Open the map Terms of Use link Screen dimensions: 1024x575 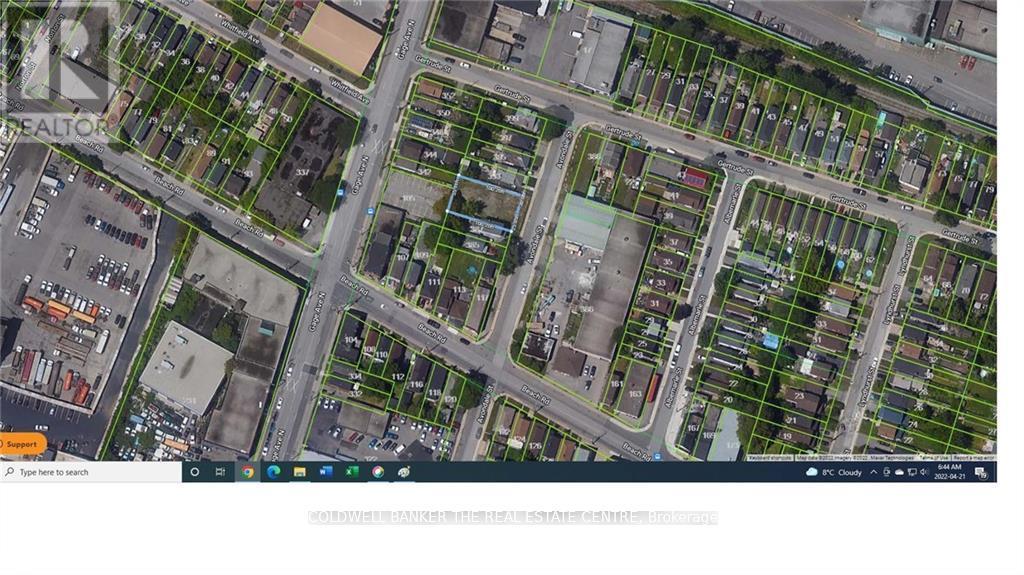(934, 457)
